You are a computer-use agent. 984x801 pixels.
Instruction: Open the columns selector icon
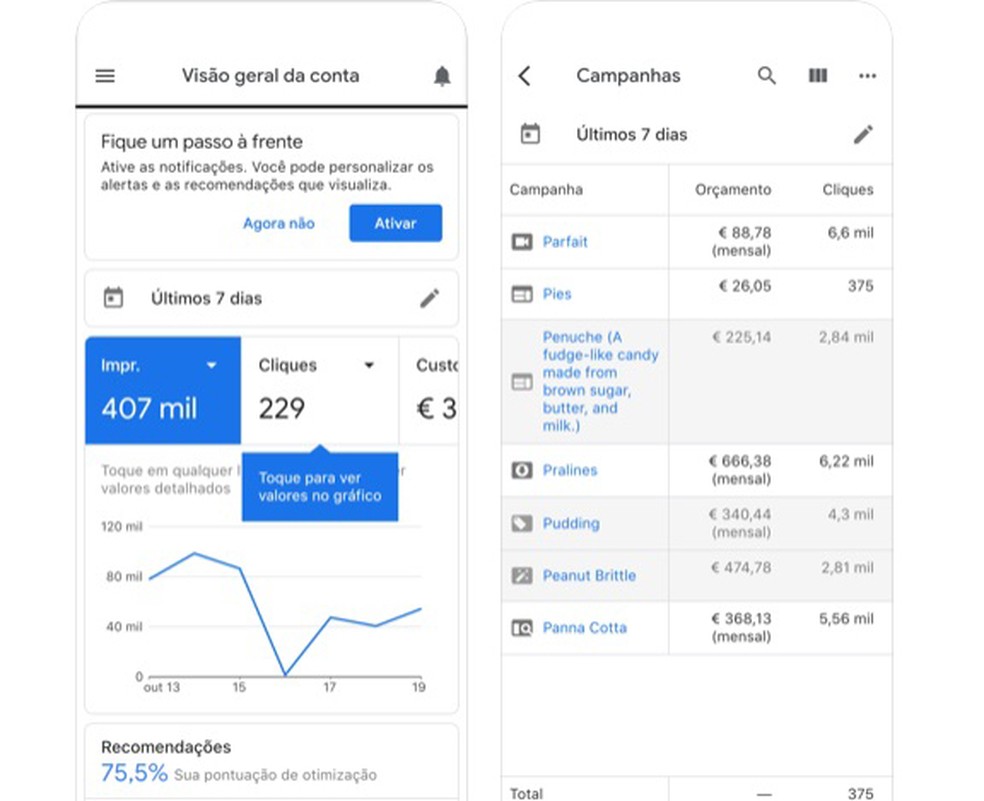coord(817,75)
